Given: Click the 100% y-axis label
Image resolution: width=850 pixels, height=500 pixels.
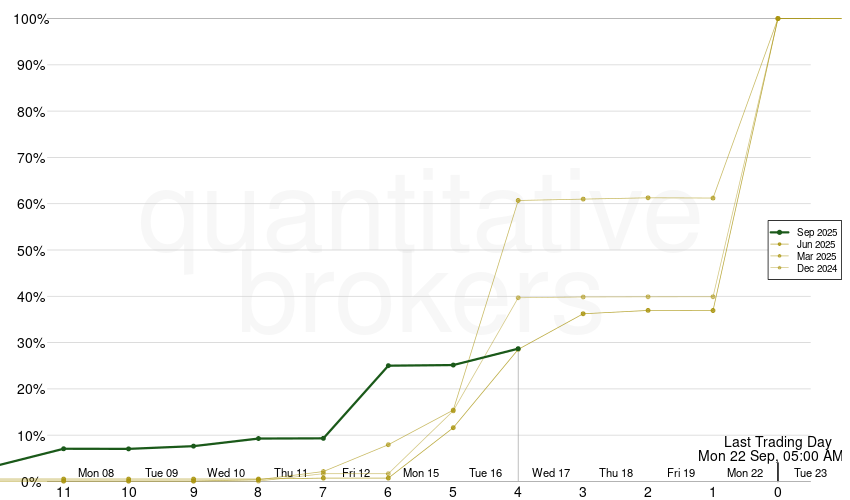Looking at the screenshot, I should (30, 19).
